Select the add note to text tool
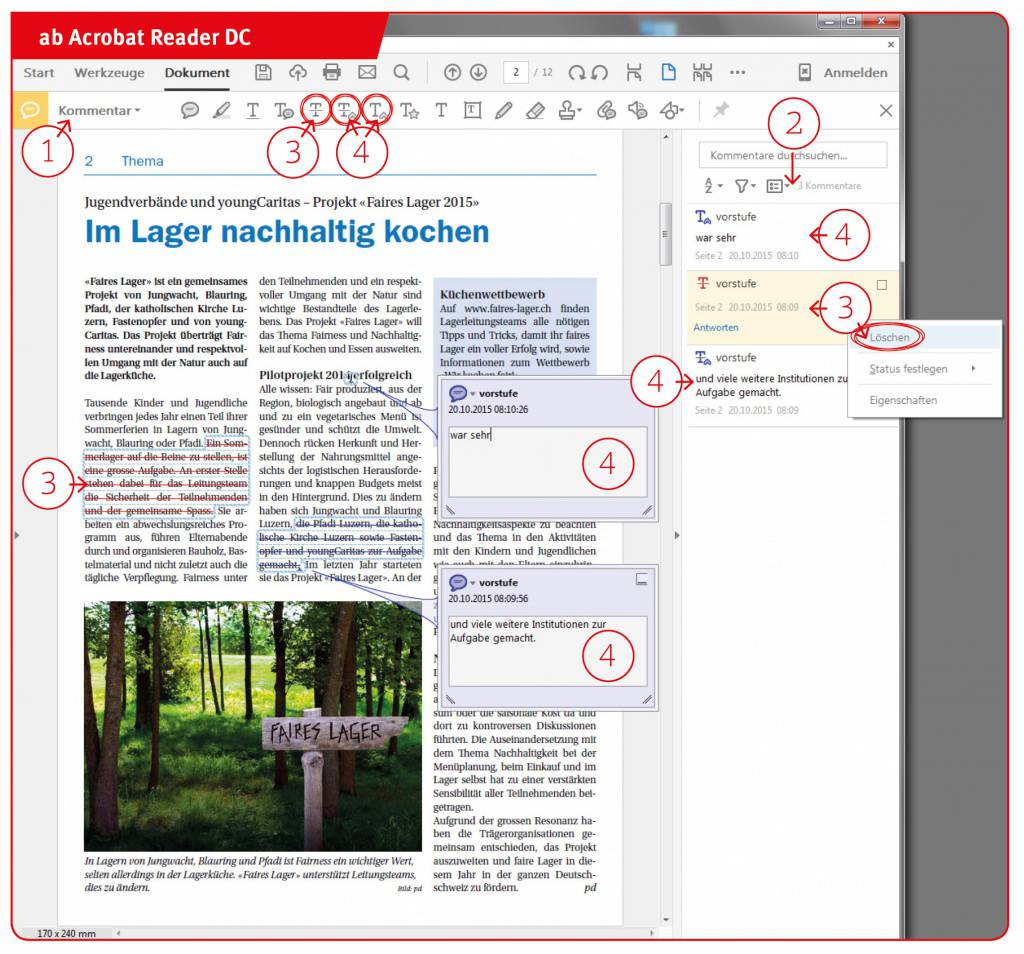The height and width of the screenshot is (954, 1024). [x=283, y=110]
